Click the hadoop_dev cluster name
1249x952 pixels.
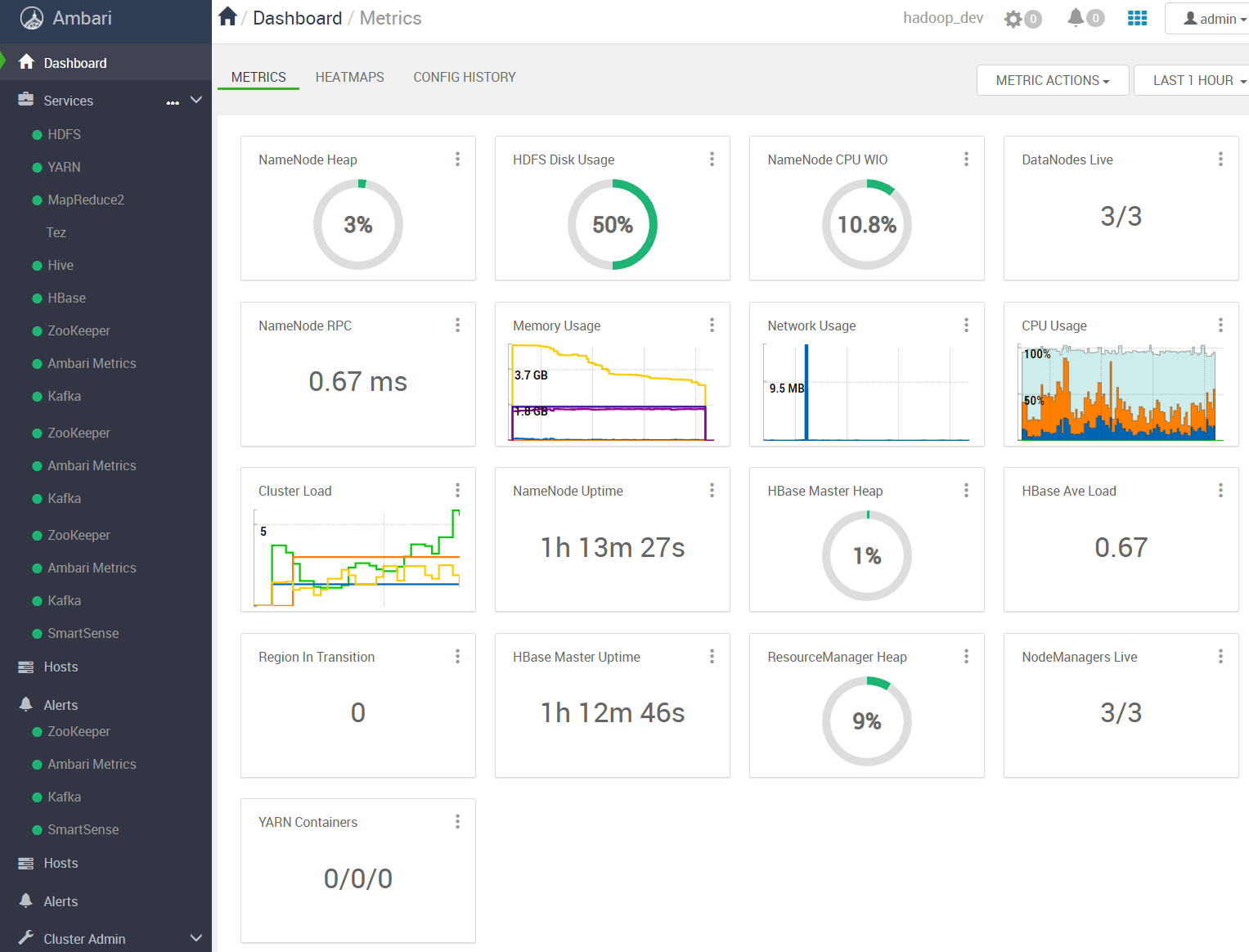(943, 18)
